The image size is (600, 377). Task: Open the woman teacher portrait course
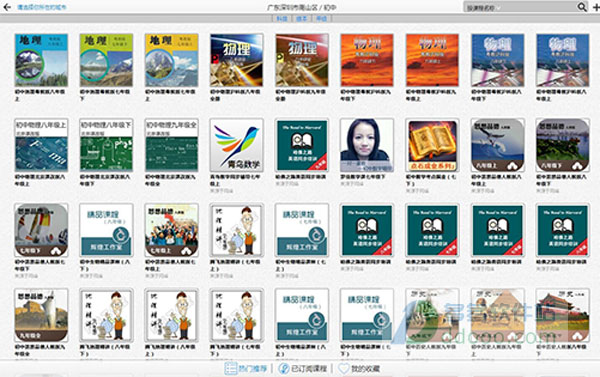367,145
